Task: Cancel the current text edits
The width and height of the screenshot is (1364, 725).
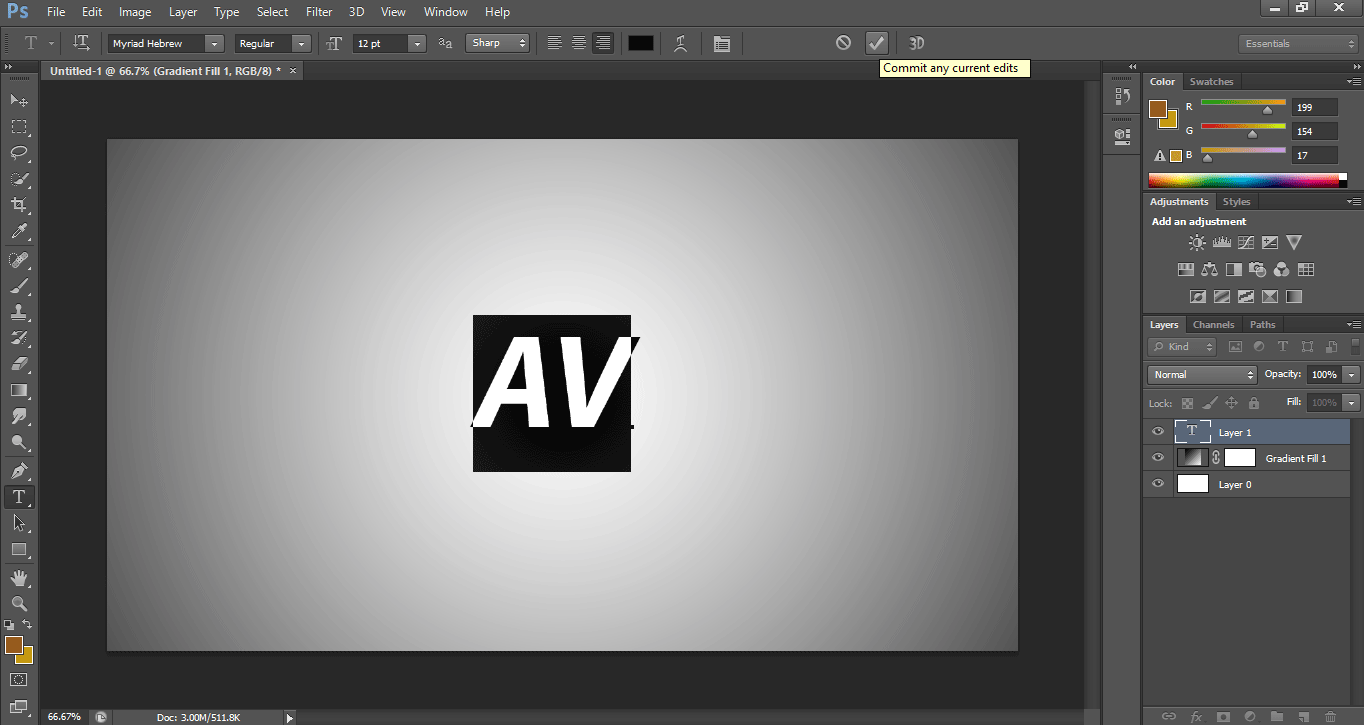Action: tap(843, 43)
